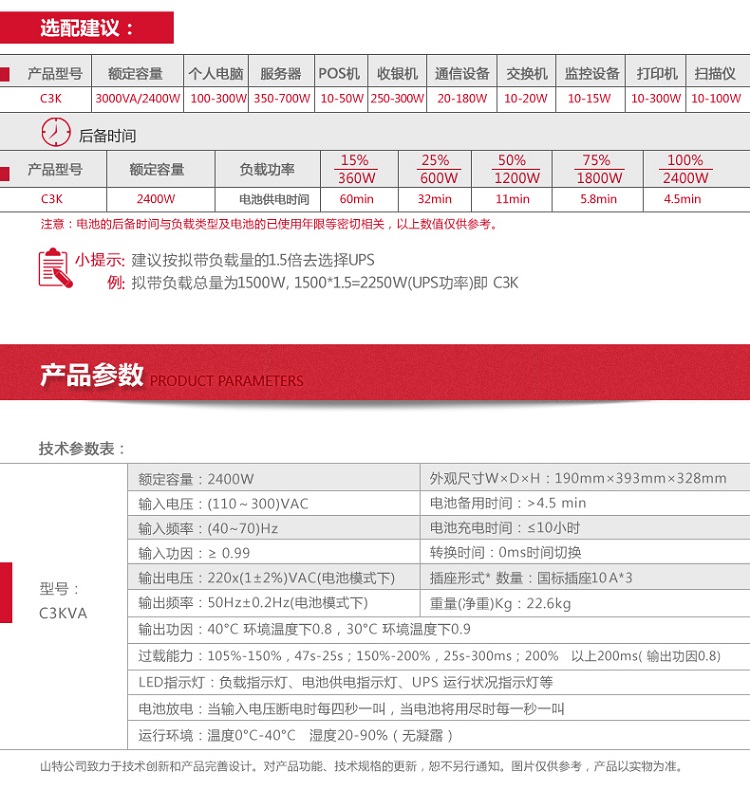Screen dimensions: 750x790
Task: Select the POS机 column header
Action: pyautogui.click(x=339, y=74)
